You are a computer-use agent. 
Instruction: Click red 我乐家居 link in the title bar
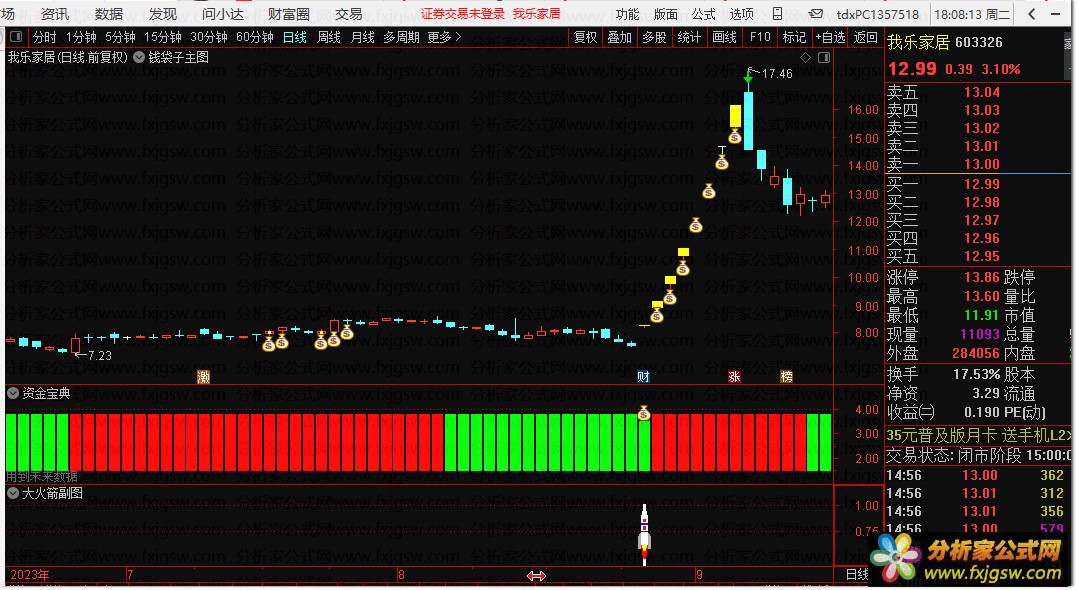coord(536,14)
